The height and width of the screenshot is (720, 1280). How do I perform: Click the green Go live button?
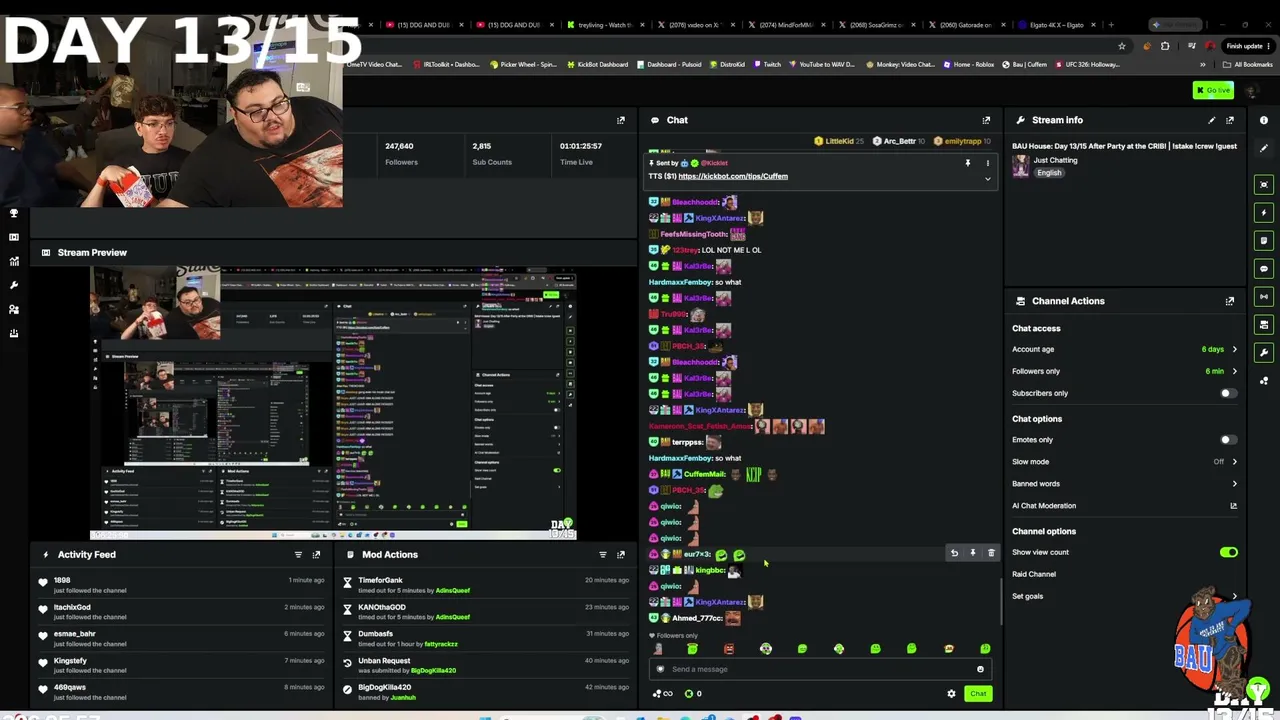click(x=1213, y=90)
